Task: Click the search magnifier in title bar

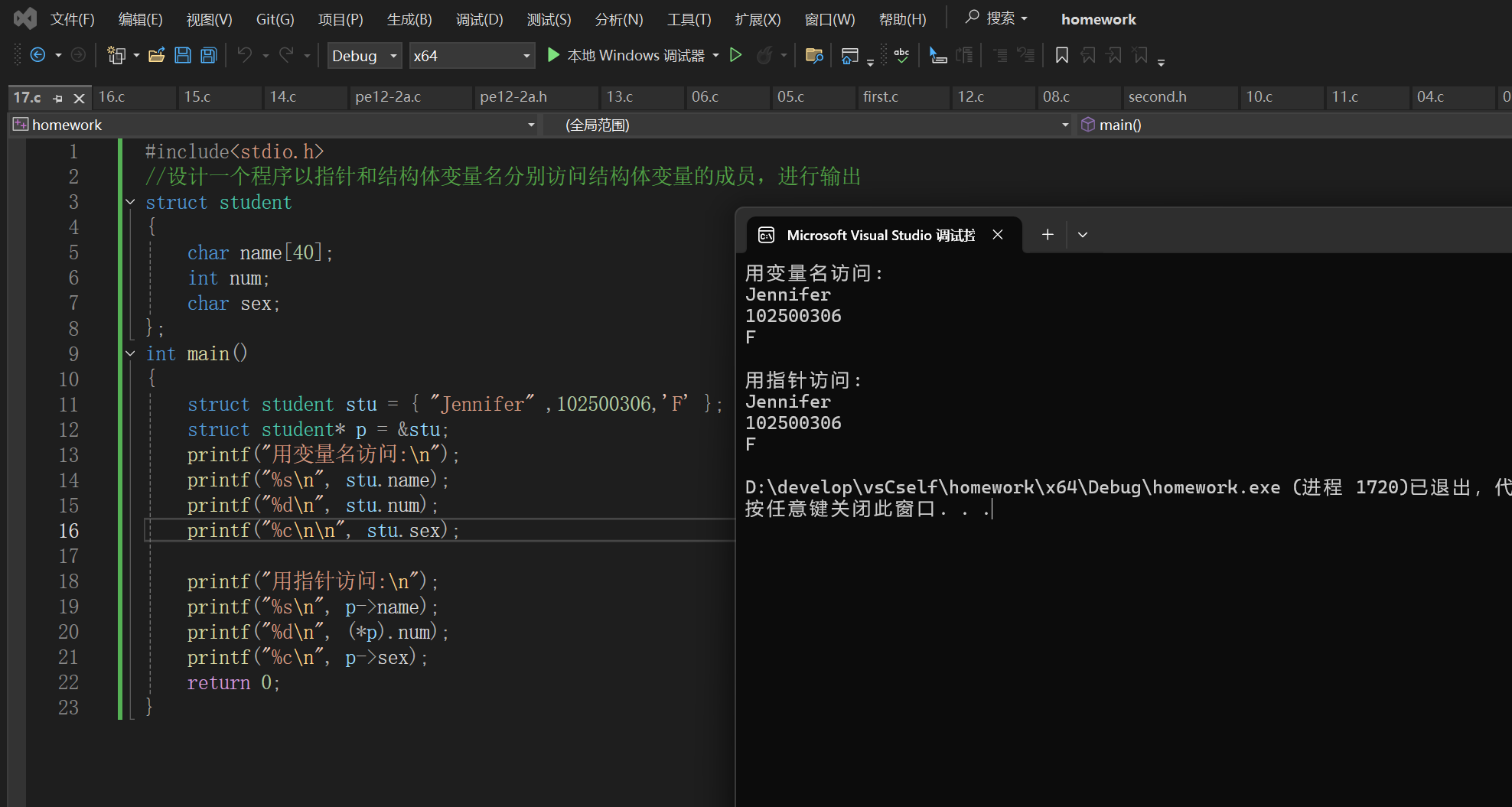Action: [972, 18]
